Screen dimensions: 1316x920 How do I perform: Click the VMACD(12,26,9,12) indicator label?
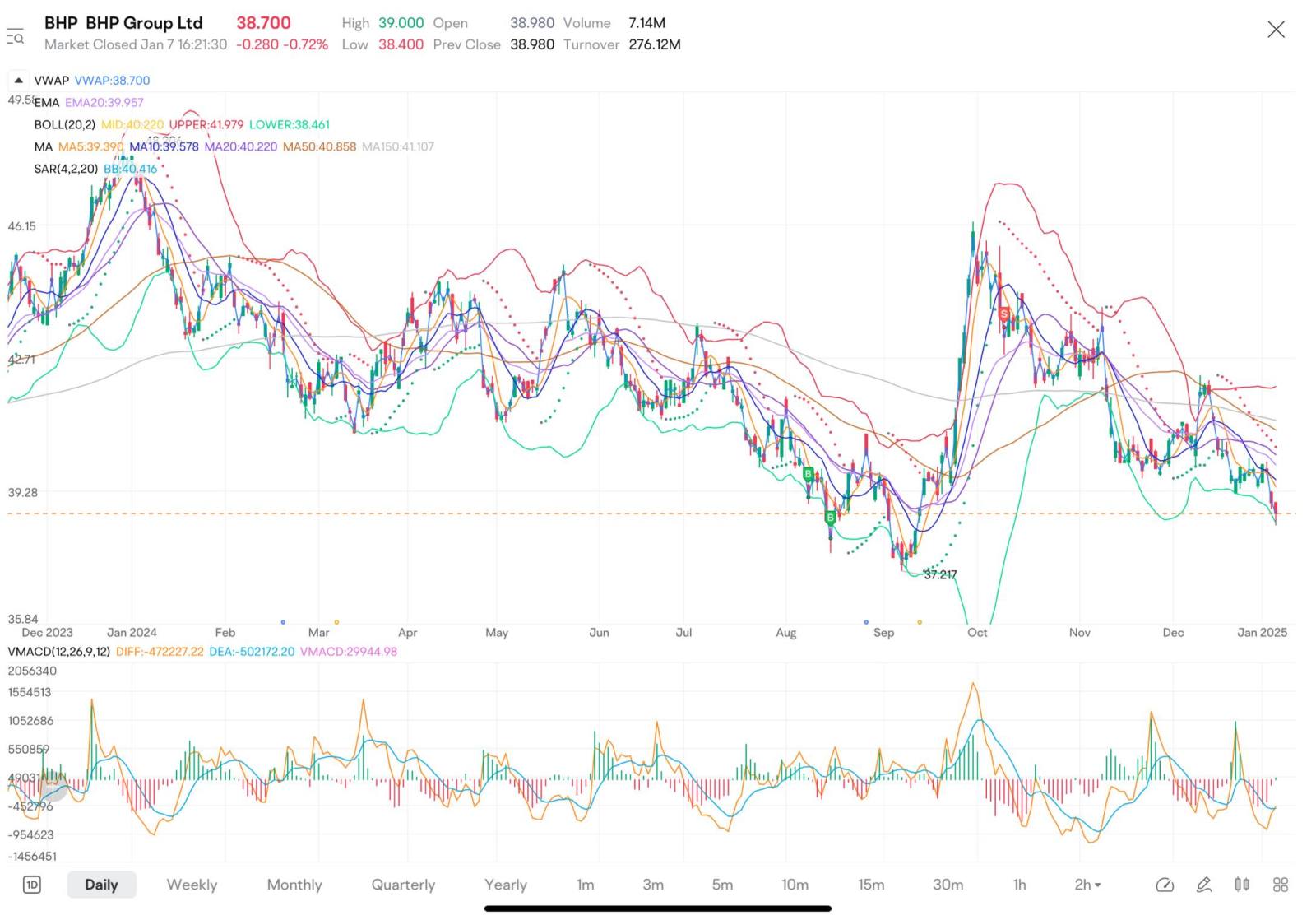[x=59, y=651]
